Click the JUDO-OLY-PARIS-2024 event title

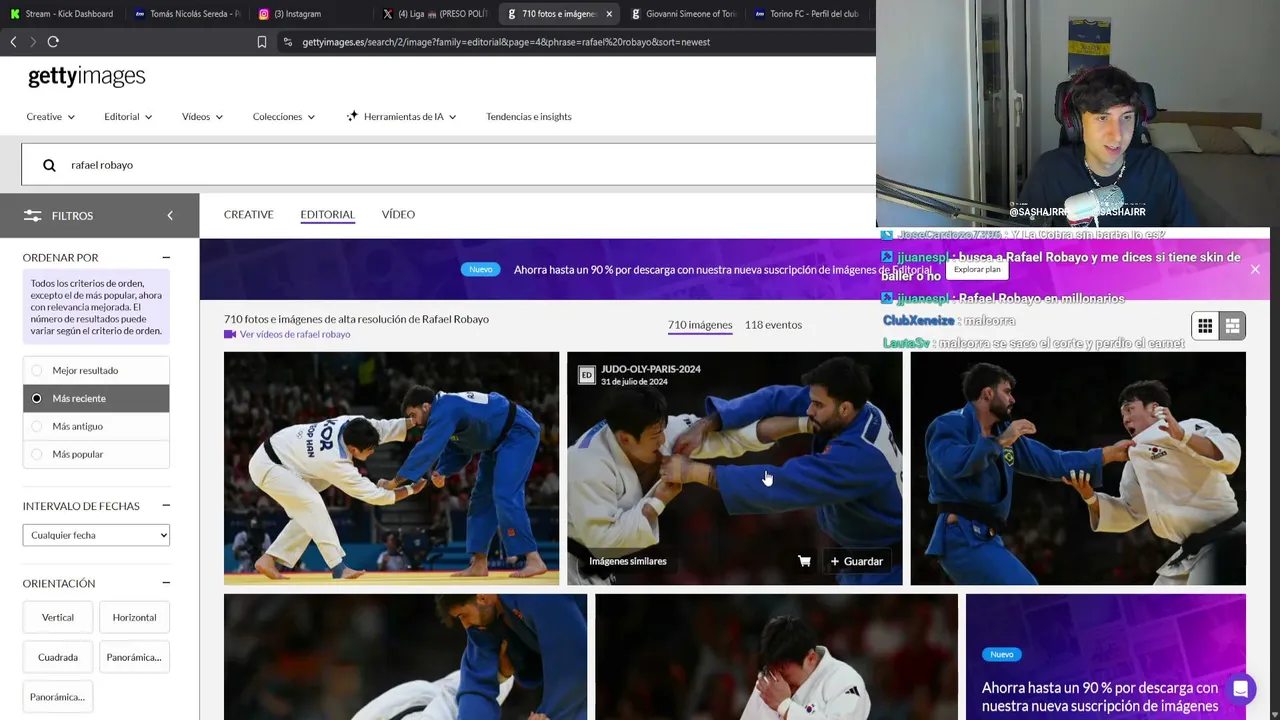pyautogui.click(x=651, y=369)
